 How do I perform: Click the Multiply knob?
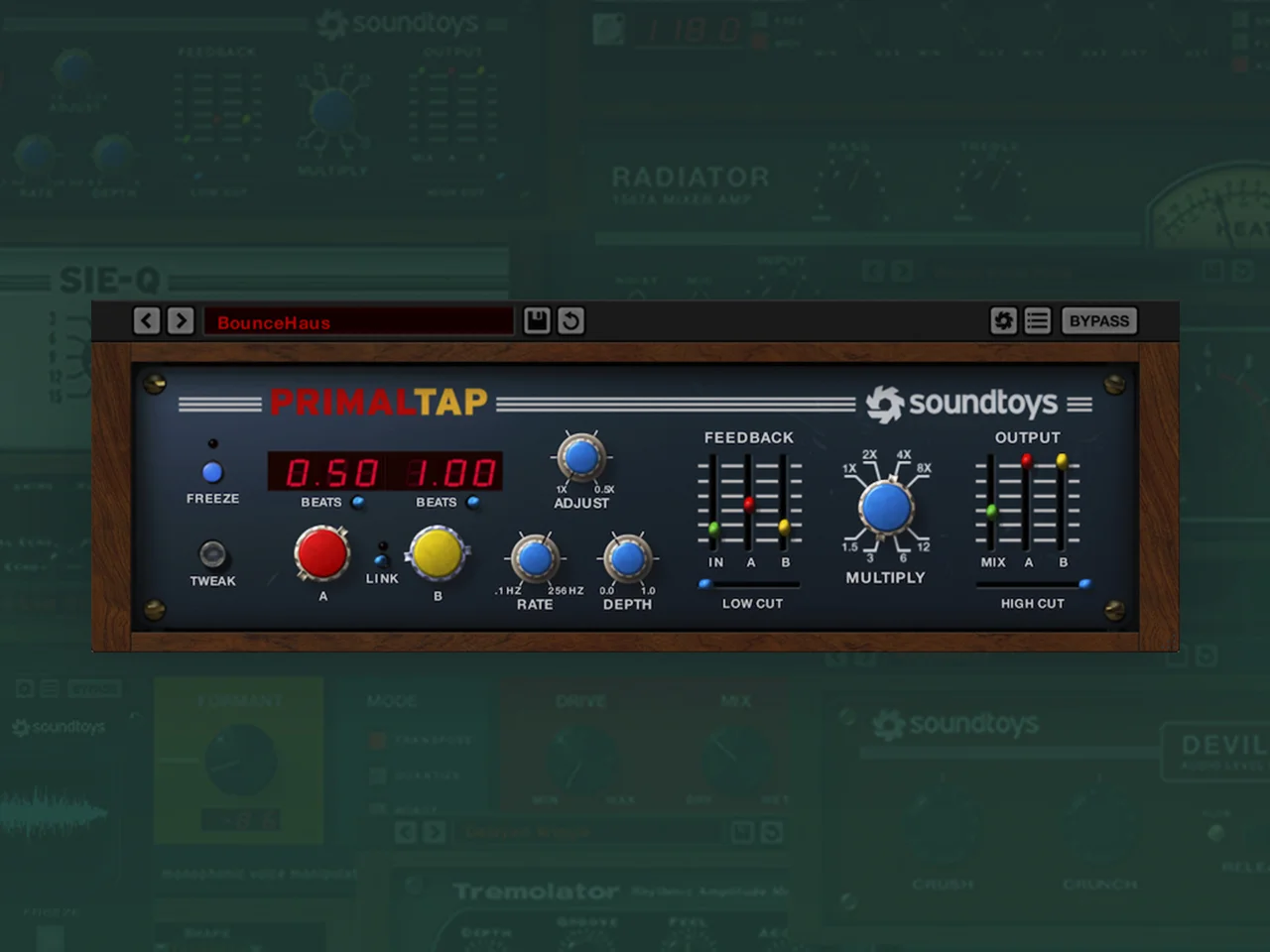[886, 507]
